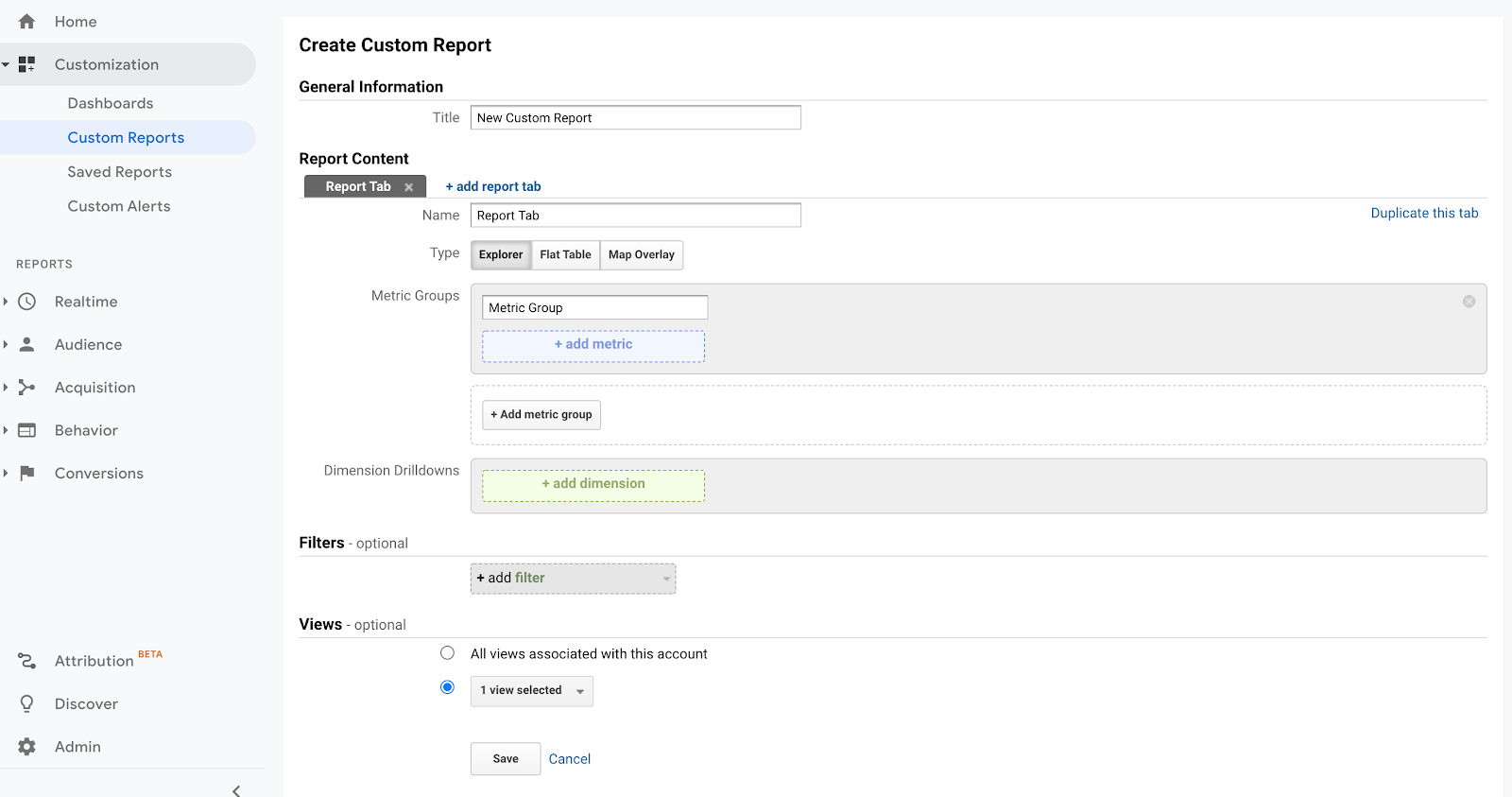The height and width of the screenshot is (797, 1512).
Task: Click the Conversions flag icon
Action: (x=26, y=473)
